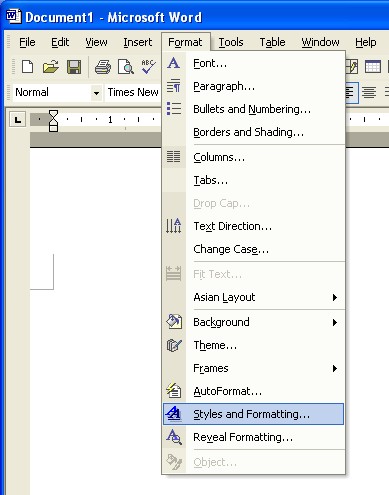Save the document with the floppy disk icon
Viewport: 389px width, 495px height.
[x=74, y=67]
